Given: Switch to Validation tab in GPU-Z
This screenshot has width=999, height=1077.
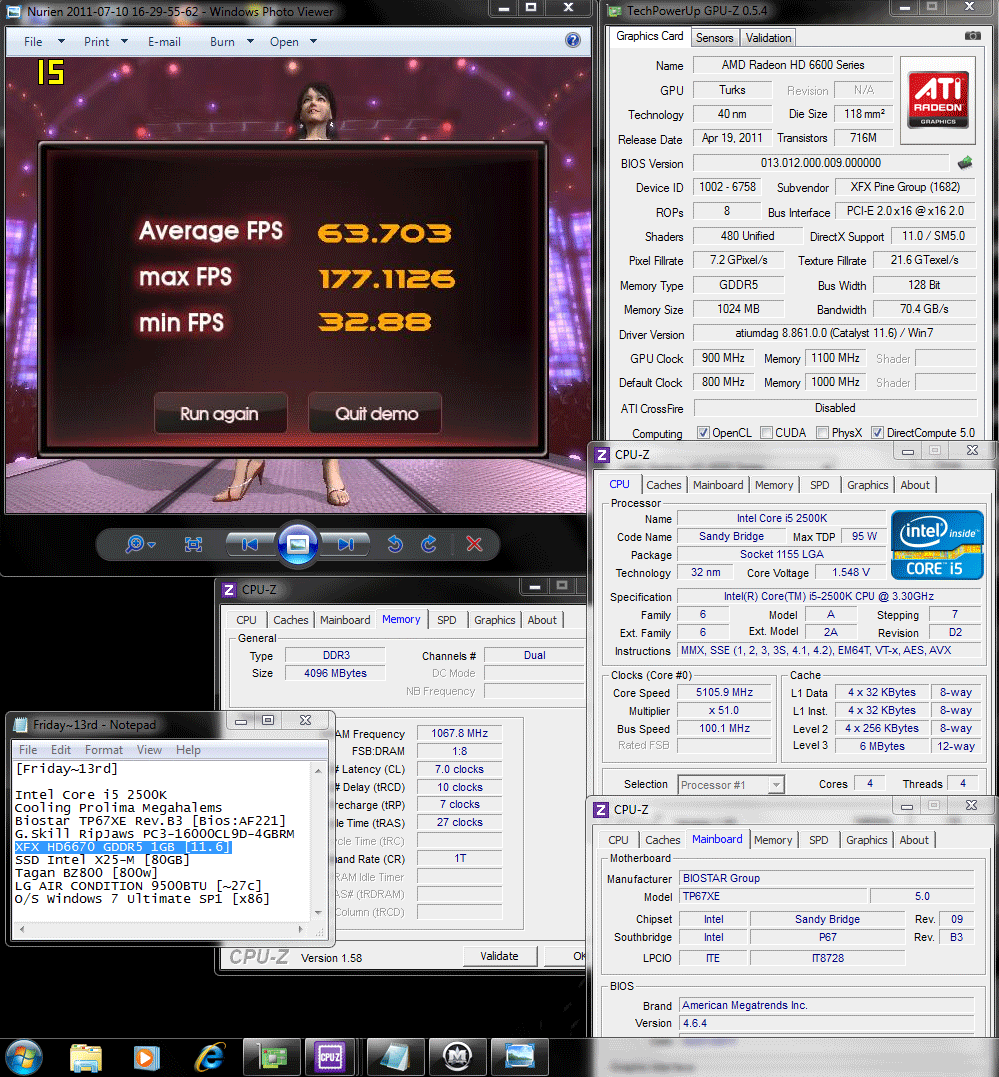Looking at the screenshot, I should point(768,38).
